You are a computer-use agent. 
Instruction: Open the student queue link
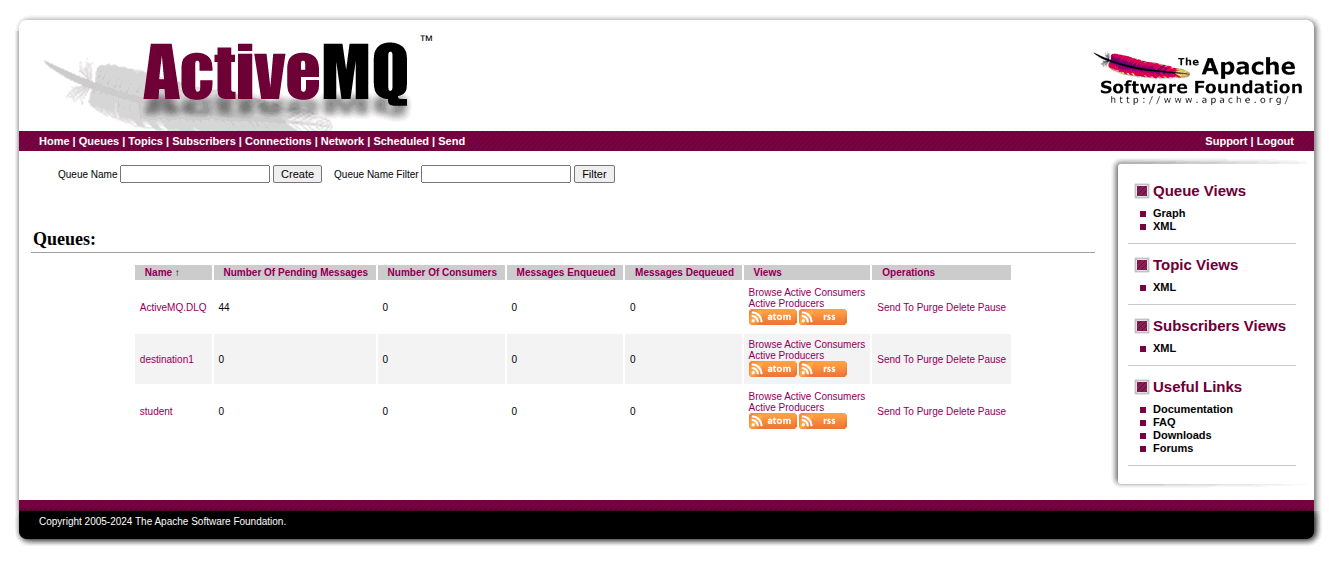(x=156, y=411)
